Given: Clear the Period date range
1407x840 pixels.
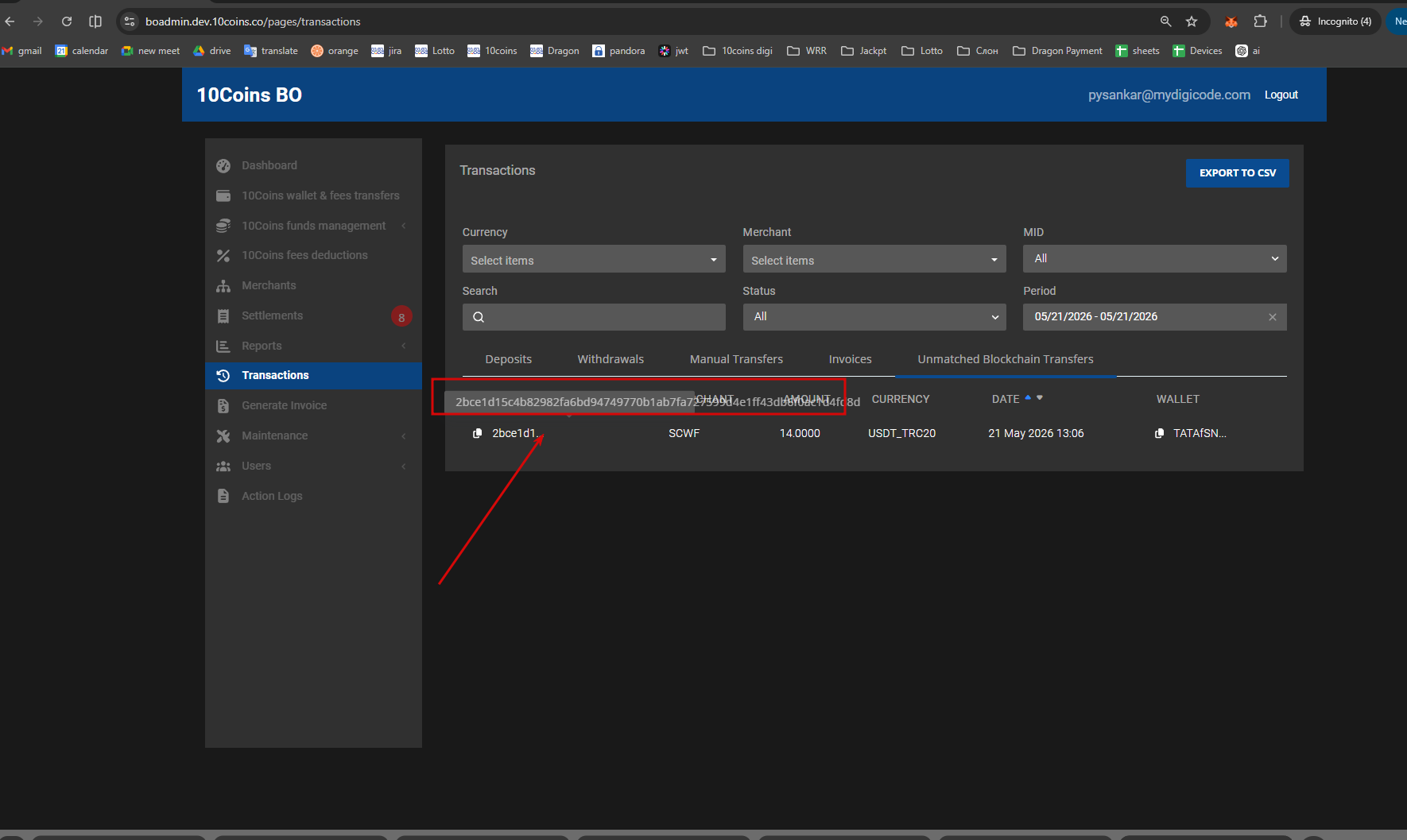Looking at the screenshot, I should tap(1273, 317).
